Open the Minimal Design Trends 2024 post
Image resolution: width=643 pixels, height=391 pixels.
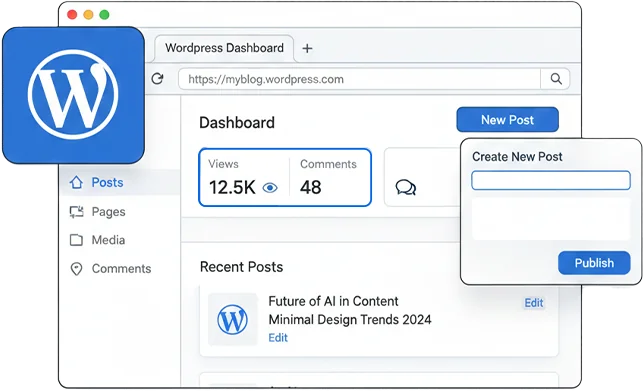350,320
